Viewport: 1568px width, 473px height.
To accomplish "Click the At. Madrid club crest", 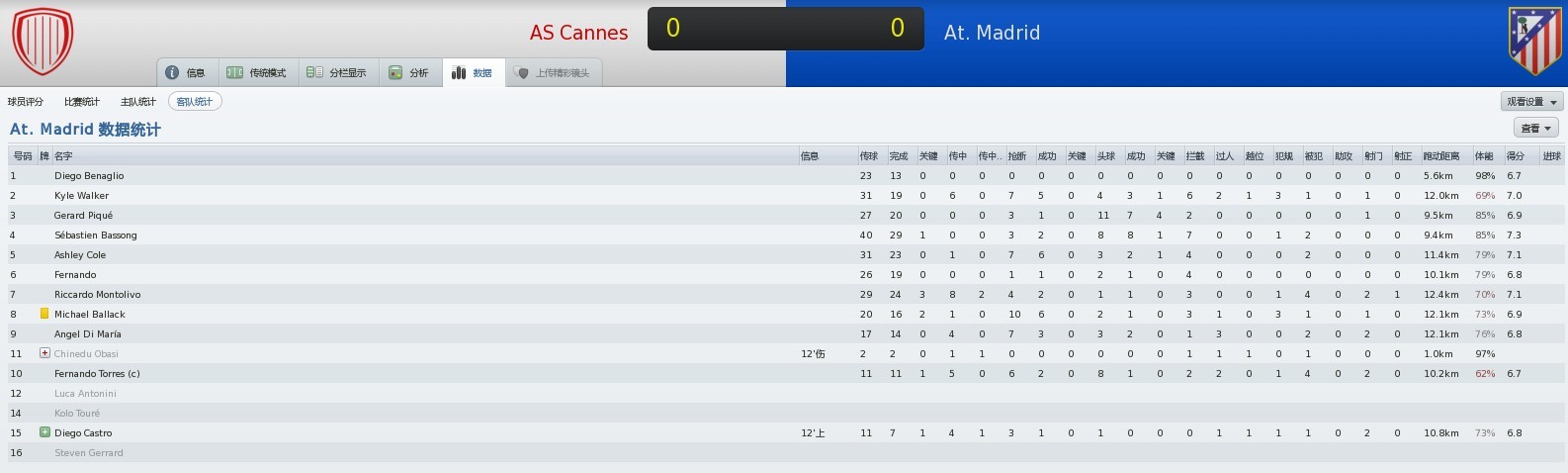I will coord(1534,42).
